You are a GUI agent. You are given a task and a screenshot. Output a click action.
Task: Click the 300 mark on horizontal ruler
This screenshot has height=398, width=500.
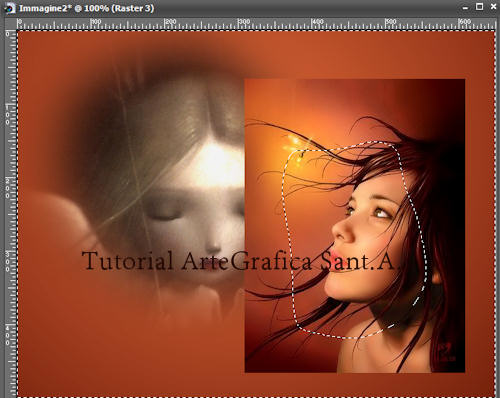point(244,22)
